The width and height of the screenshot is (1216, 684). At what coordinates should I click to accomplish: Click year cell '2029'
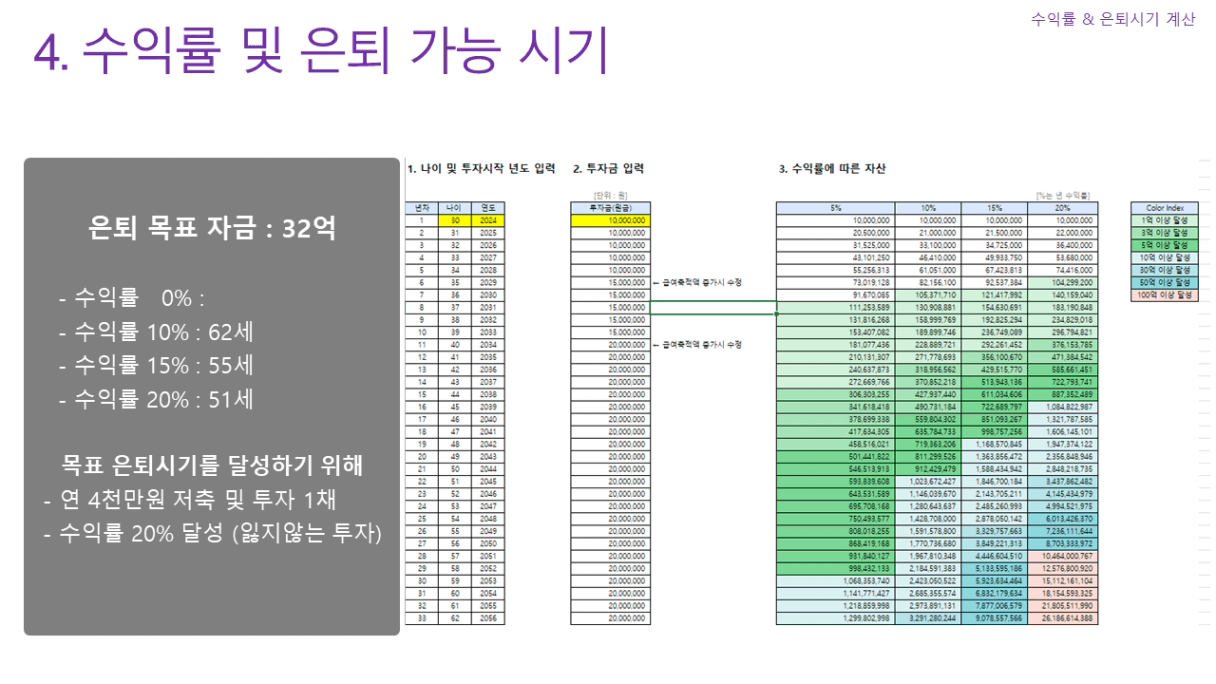click(487, 282)
